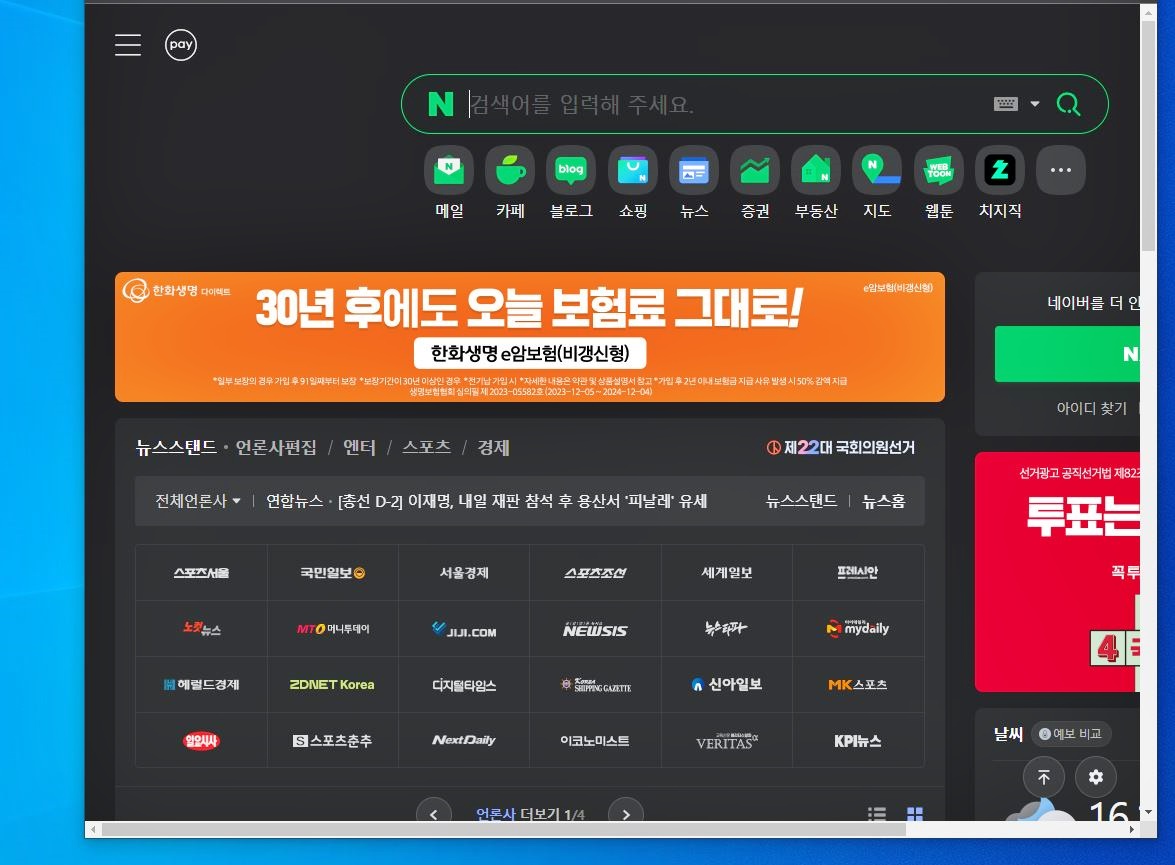1175x865 pixels.
Task: Open the Korea Shipping Gazette press logo
Action: pos(595,684)
